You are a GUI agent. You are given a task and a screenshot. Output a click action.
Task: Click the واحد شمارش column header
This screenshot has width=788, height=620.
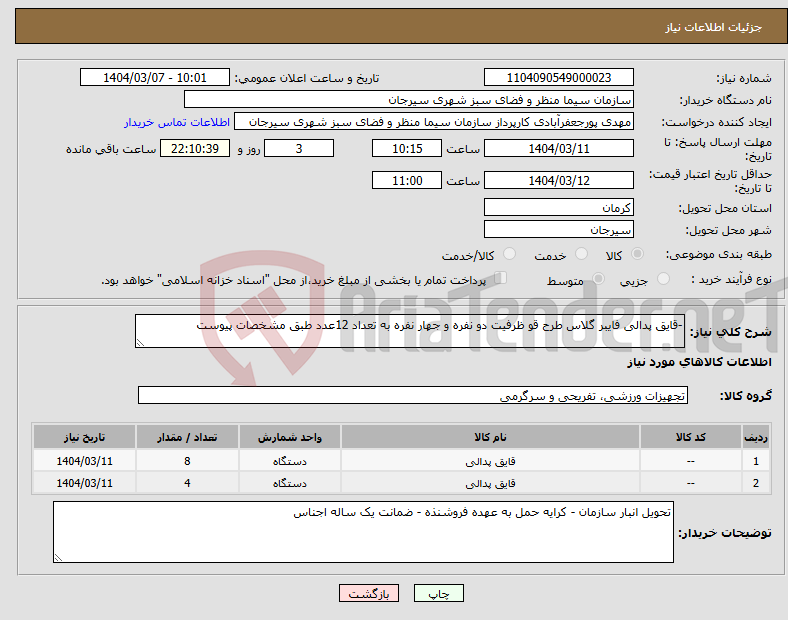tap(289, 437)
